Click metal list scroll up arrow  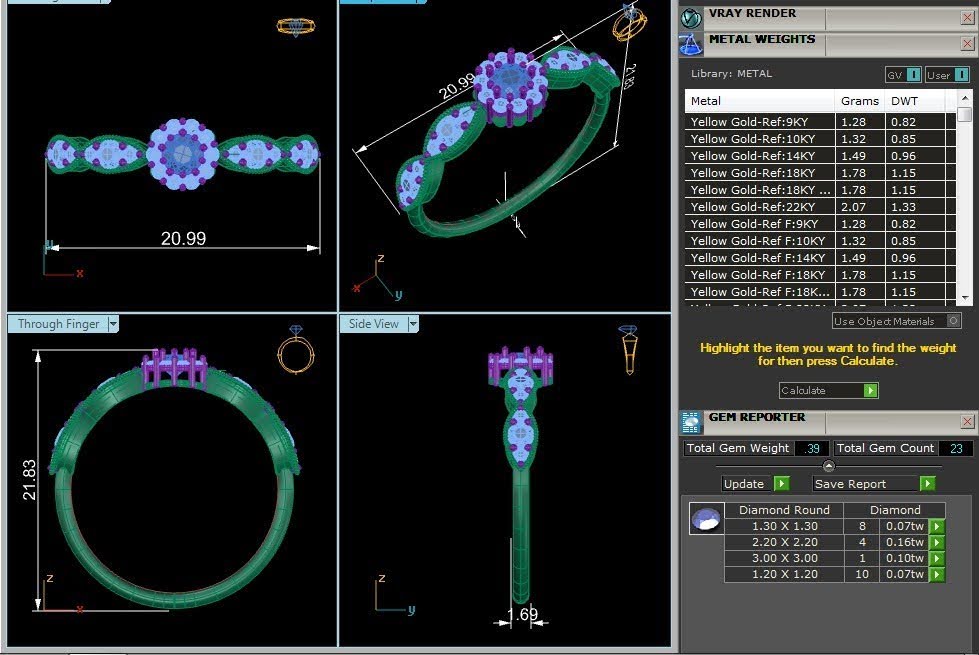point(965,98)
